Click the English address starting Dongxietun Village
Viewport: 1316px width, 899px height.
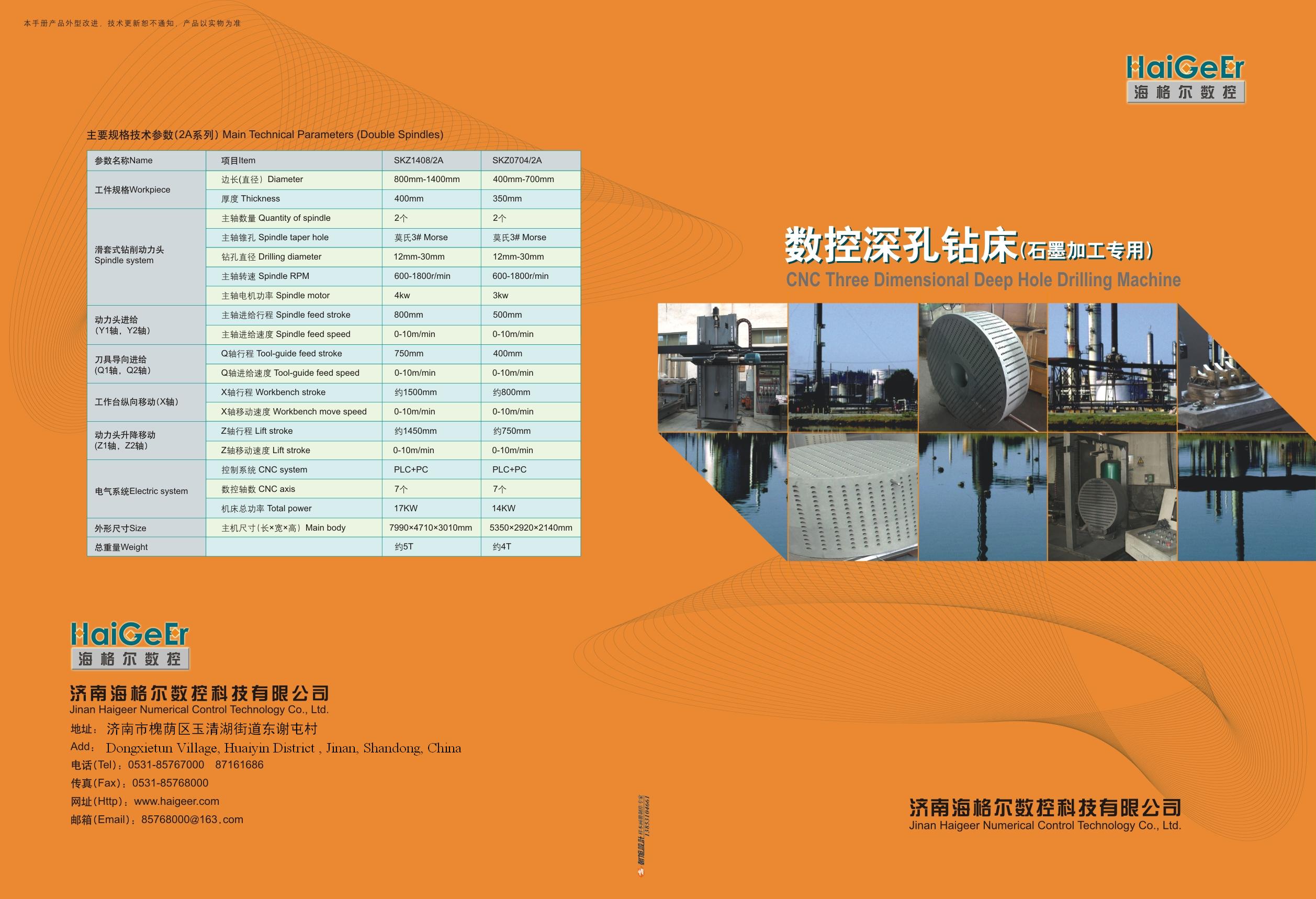[283, 748]
